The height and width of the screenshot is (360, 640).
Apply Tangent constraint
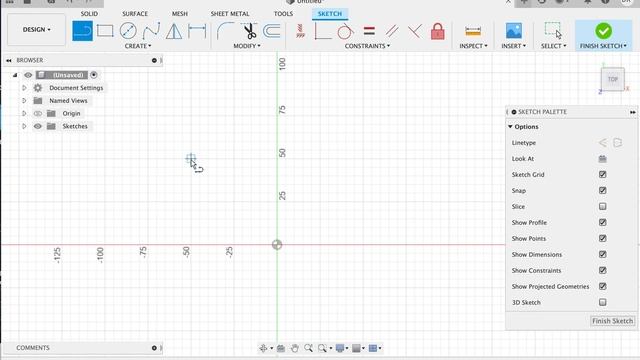[345, 31]
